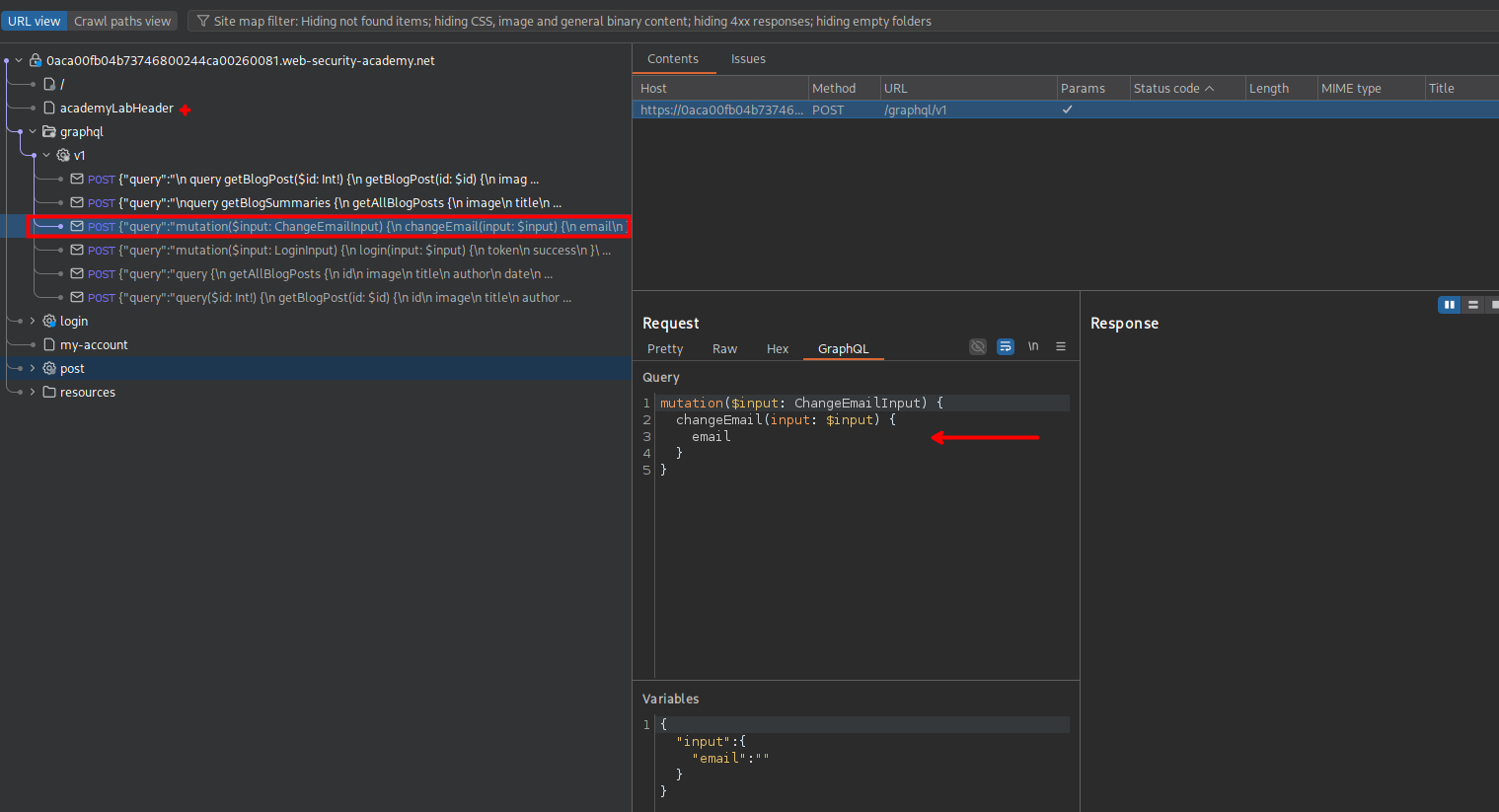Toggle the hide-nonessential-headers eye icon
The width and height of the screenshot is (1499, 812).
tap(977, 346)
